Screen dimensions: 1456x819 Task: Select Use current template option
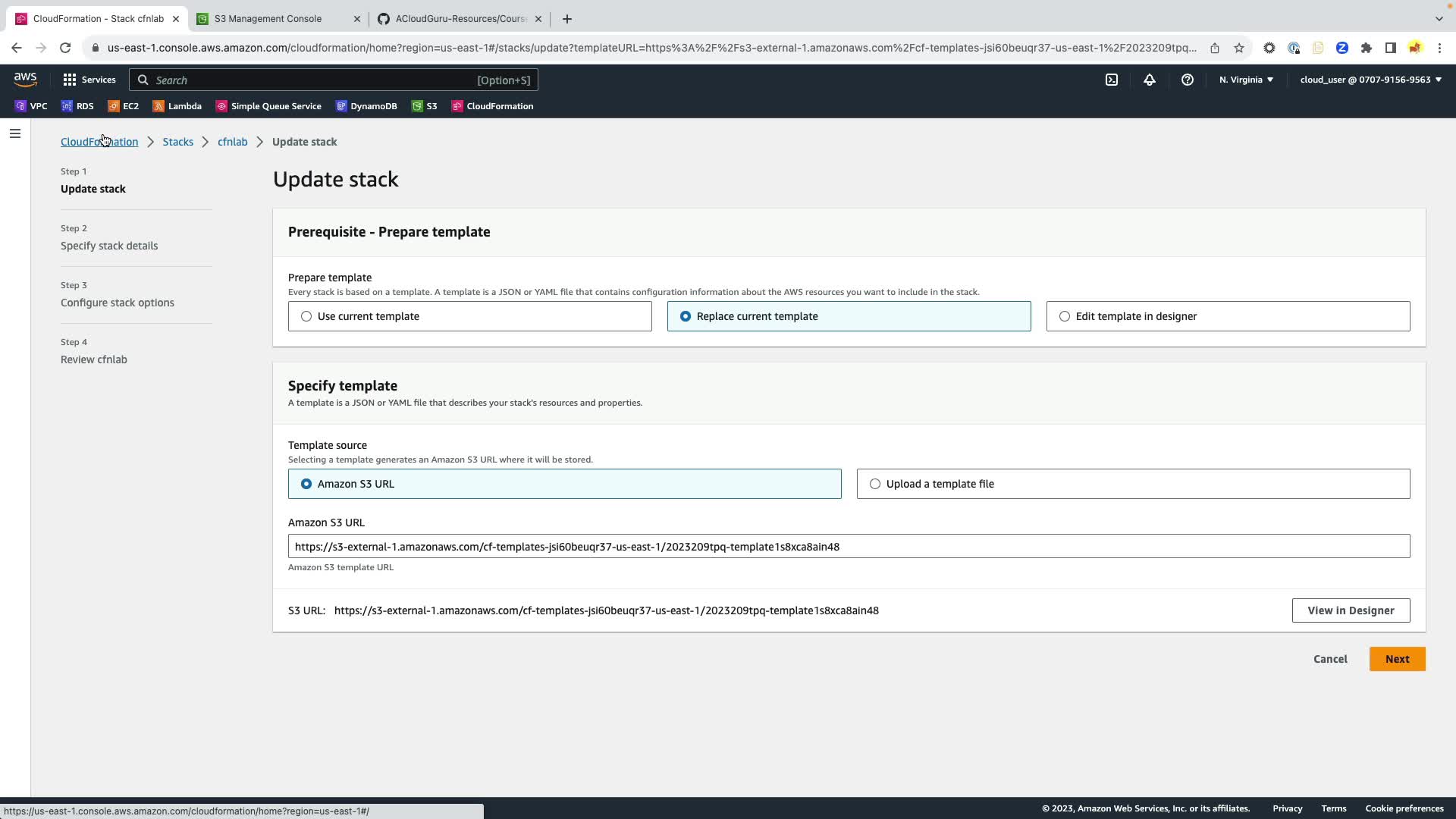(x=306, y=316)
